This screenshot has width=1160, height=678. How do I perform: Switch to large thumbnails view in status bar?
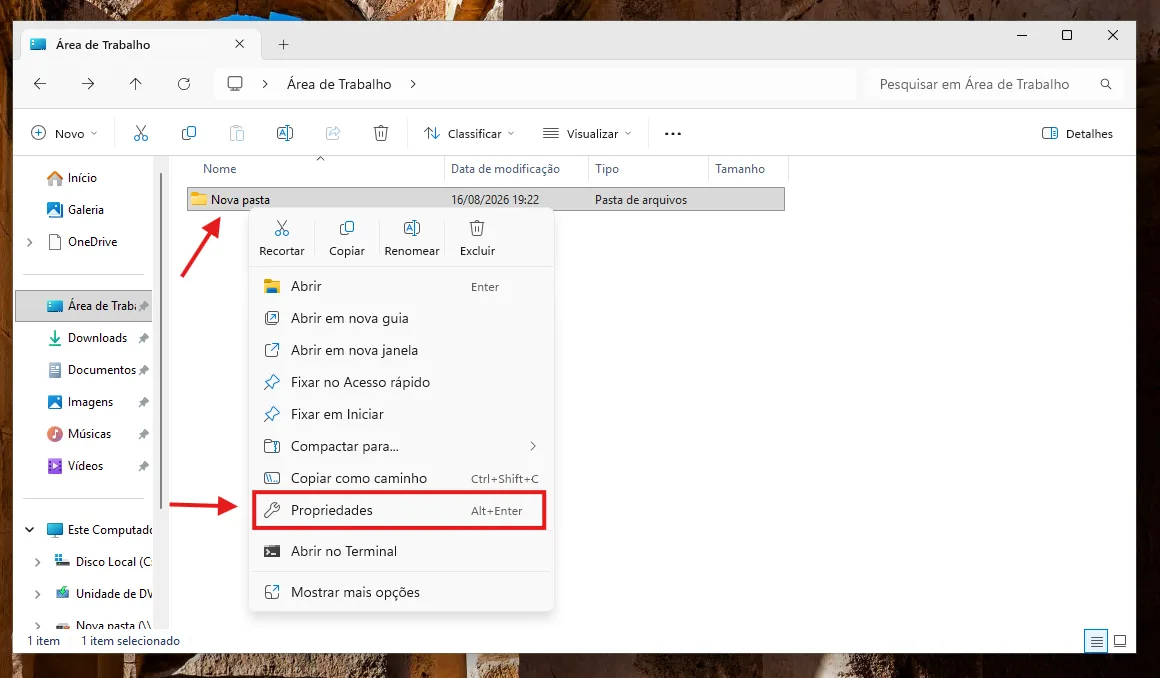1120,641
